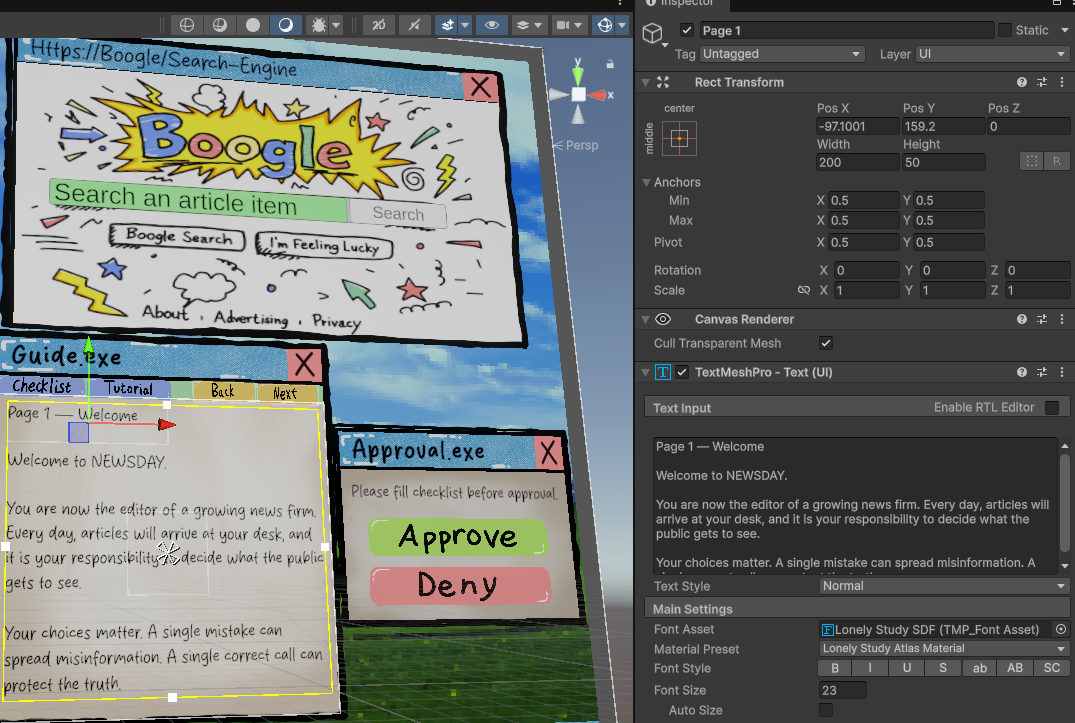The width and height of the screenshot is (1075, 723).
Task: Toggle scene visibility eye in toolbar
Action: [x=492, y=25]
